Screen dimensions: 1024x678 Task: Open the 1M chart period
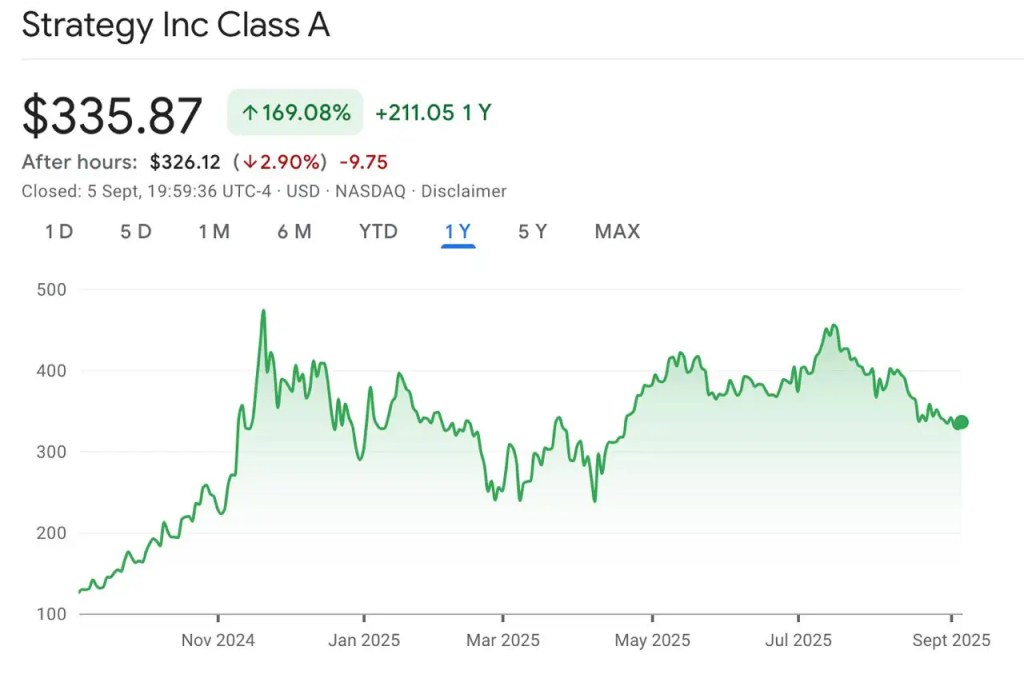tap(214, 231)
